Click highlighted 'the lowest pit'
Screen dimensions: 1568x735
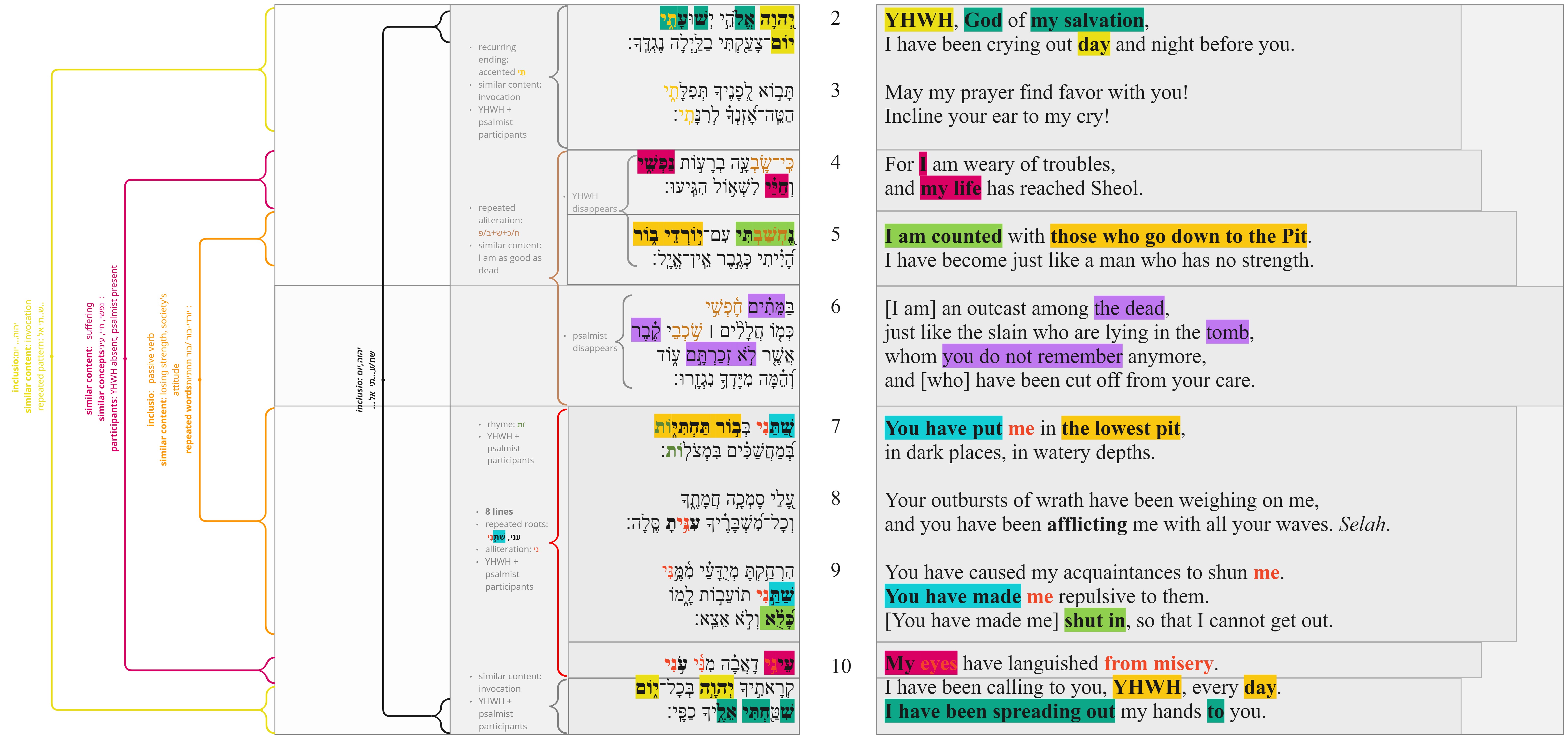point(1121,428)
